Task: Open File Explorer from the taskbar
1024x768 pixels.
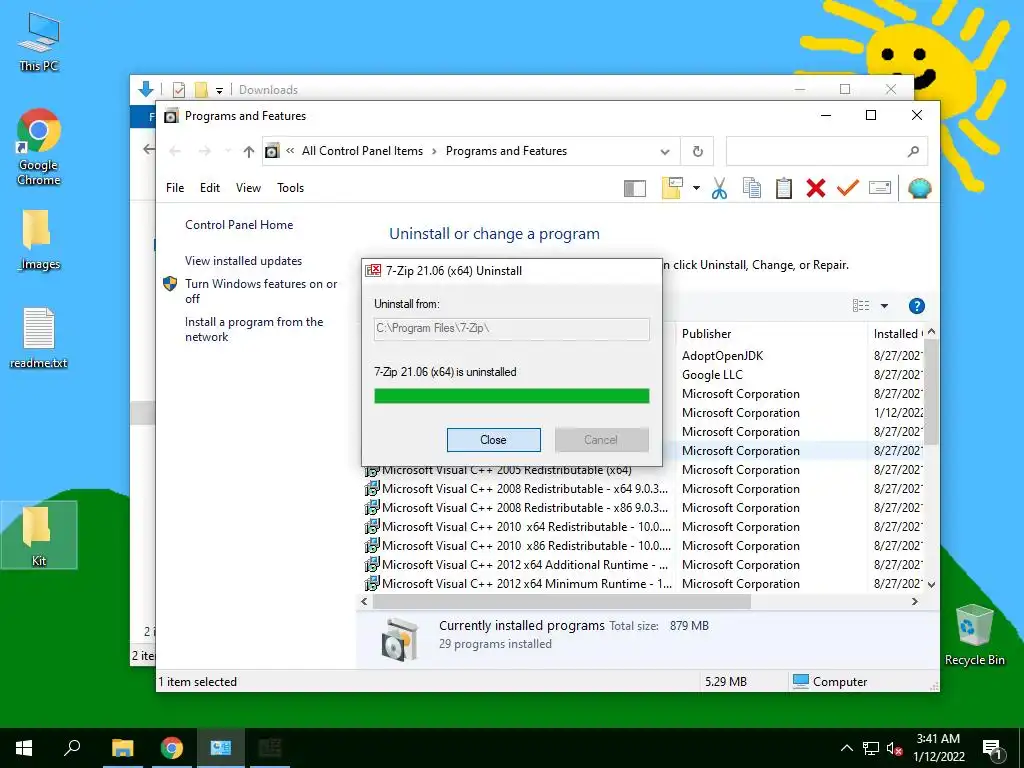Action: click(122, 748)
